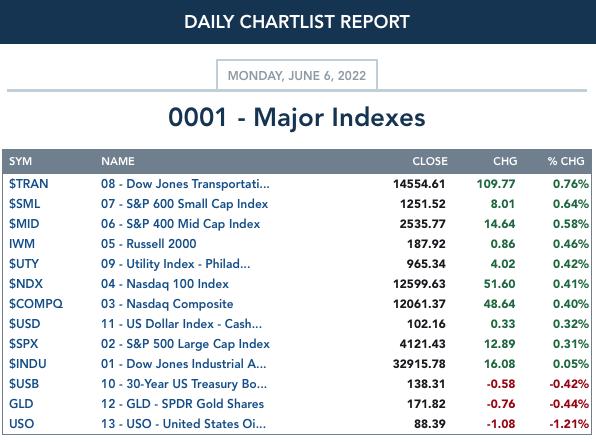Click the Monday, June 6, 2022 date box
Image resolution: width=596 pixels, height=442 pixels.
[297, 75]
